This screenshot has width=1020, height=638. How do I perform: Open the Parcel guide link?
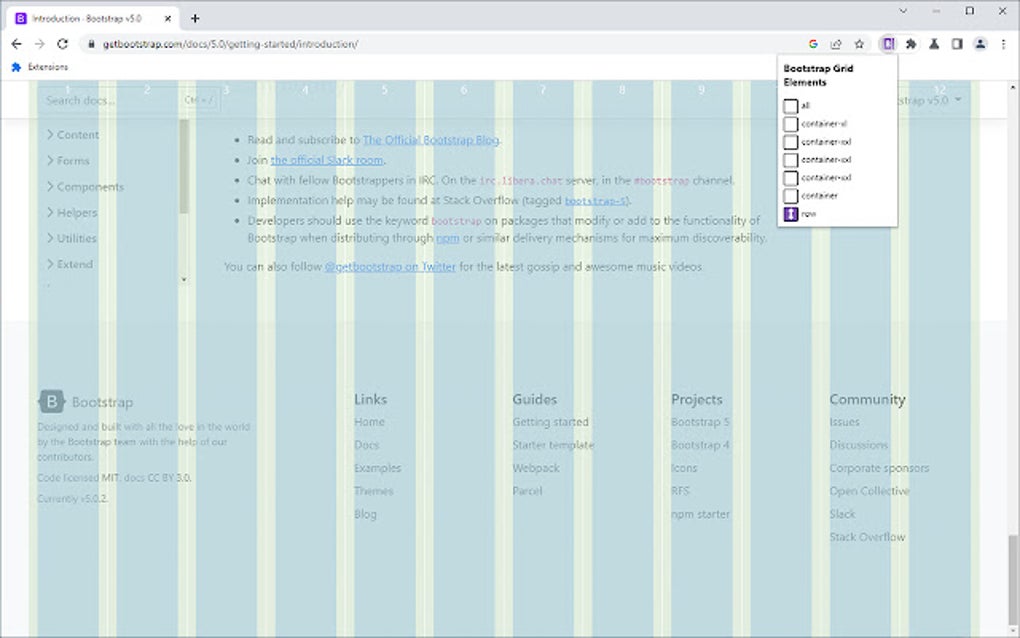tap(527, 491)
